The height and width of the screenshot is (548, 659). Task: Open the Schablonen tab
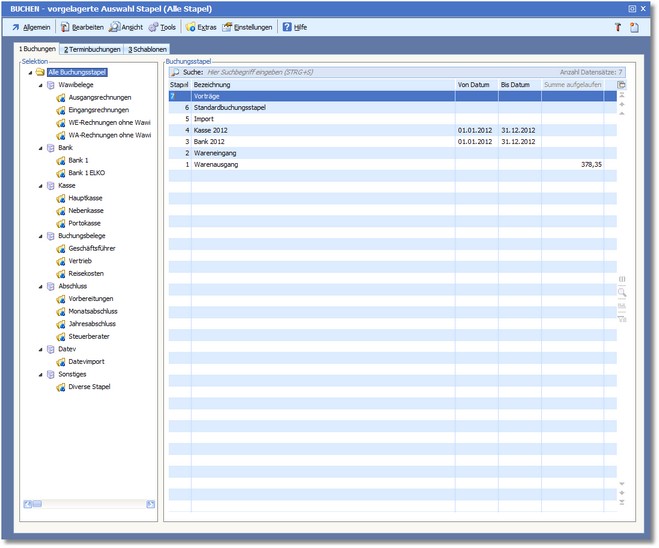[147, 49]
